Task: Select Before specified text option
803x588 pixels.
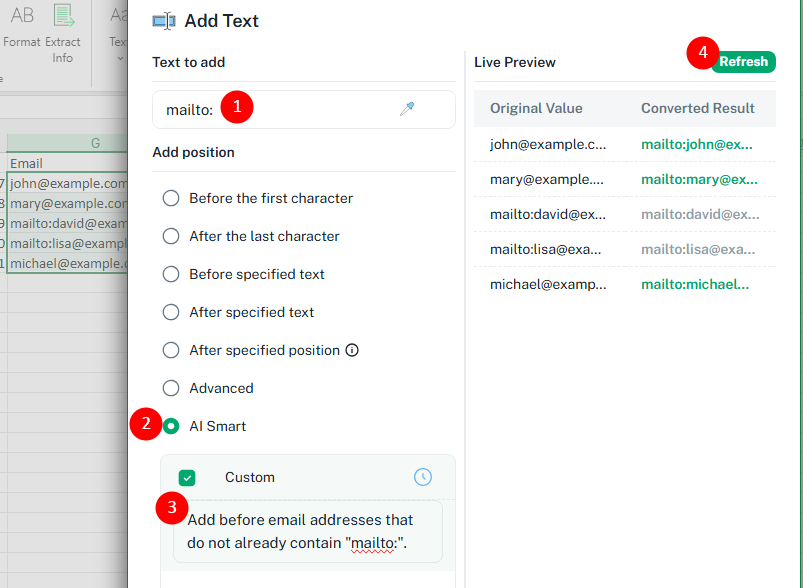Action: [x=171, y=274]
